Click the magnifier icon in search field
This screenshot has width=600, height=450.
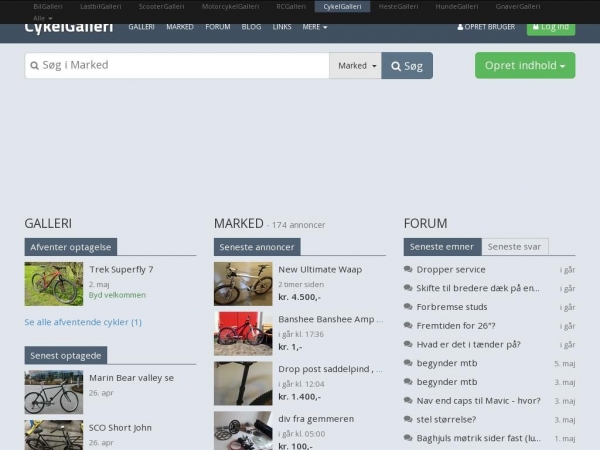pos(34,65)
